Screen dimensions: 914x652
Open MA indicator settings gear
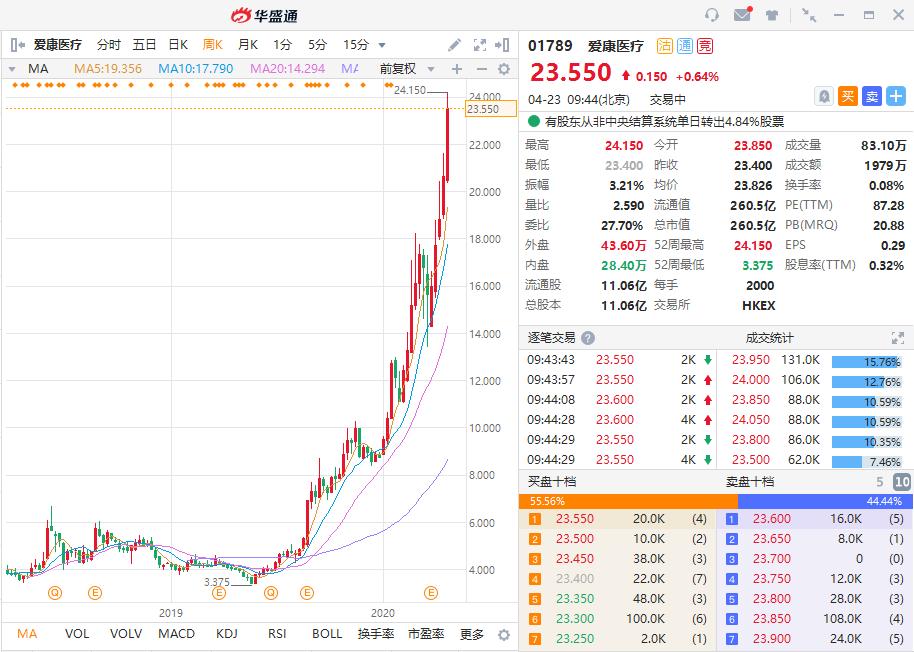[x=504, y=69]
